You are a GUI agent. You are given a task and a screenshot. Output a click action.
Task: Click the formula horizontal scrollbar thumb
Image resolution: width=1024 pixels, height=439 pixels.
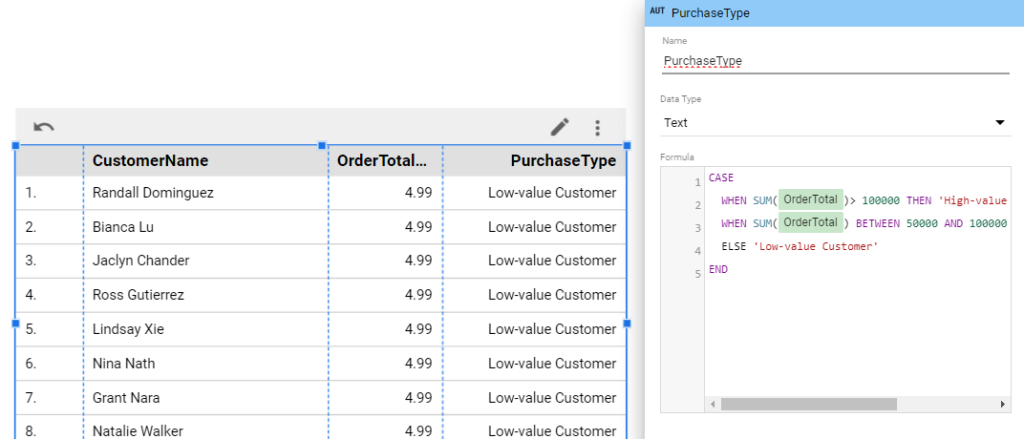(808, 404)
